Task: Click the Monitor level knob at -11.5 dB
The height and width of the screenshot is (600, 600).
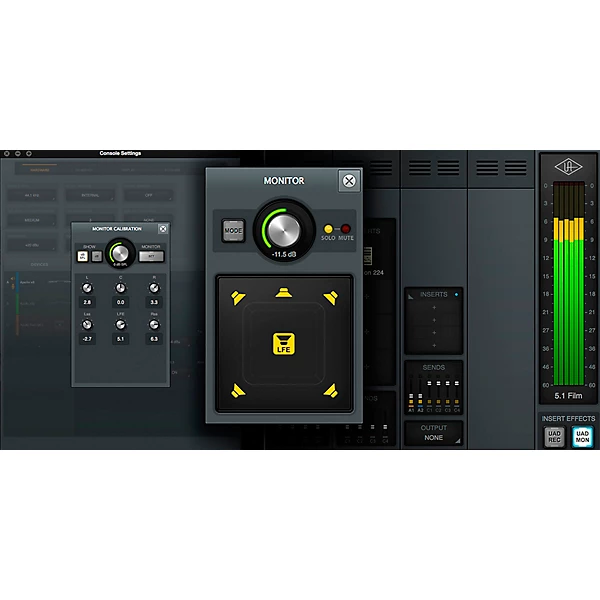Action: coord(284,230)
